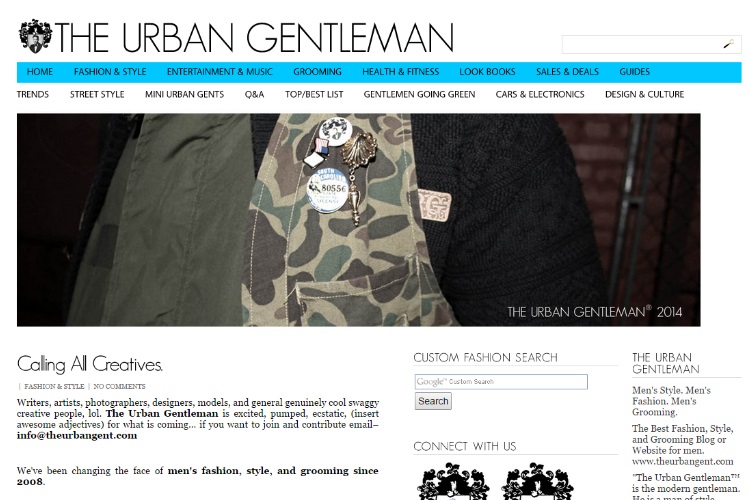Open the first crest icon under Connect With Us
This screenshot has width=750, height=500.
(453, 481)
